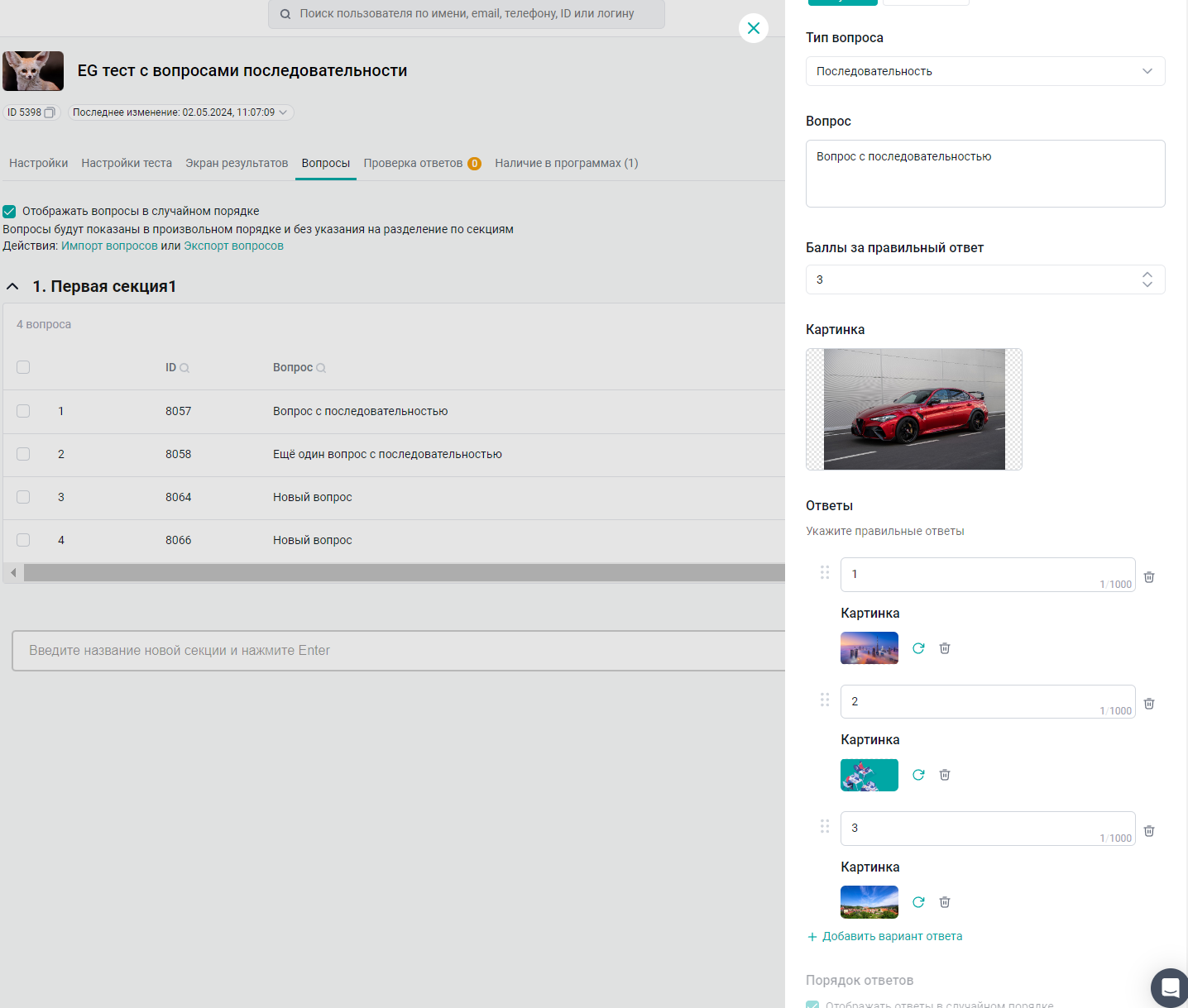Screen dimensions: 1188x1008
Task: Click Добавить вариант ответа
Action: click(884, 936)
